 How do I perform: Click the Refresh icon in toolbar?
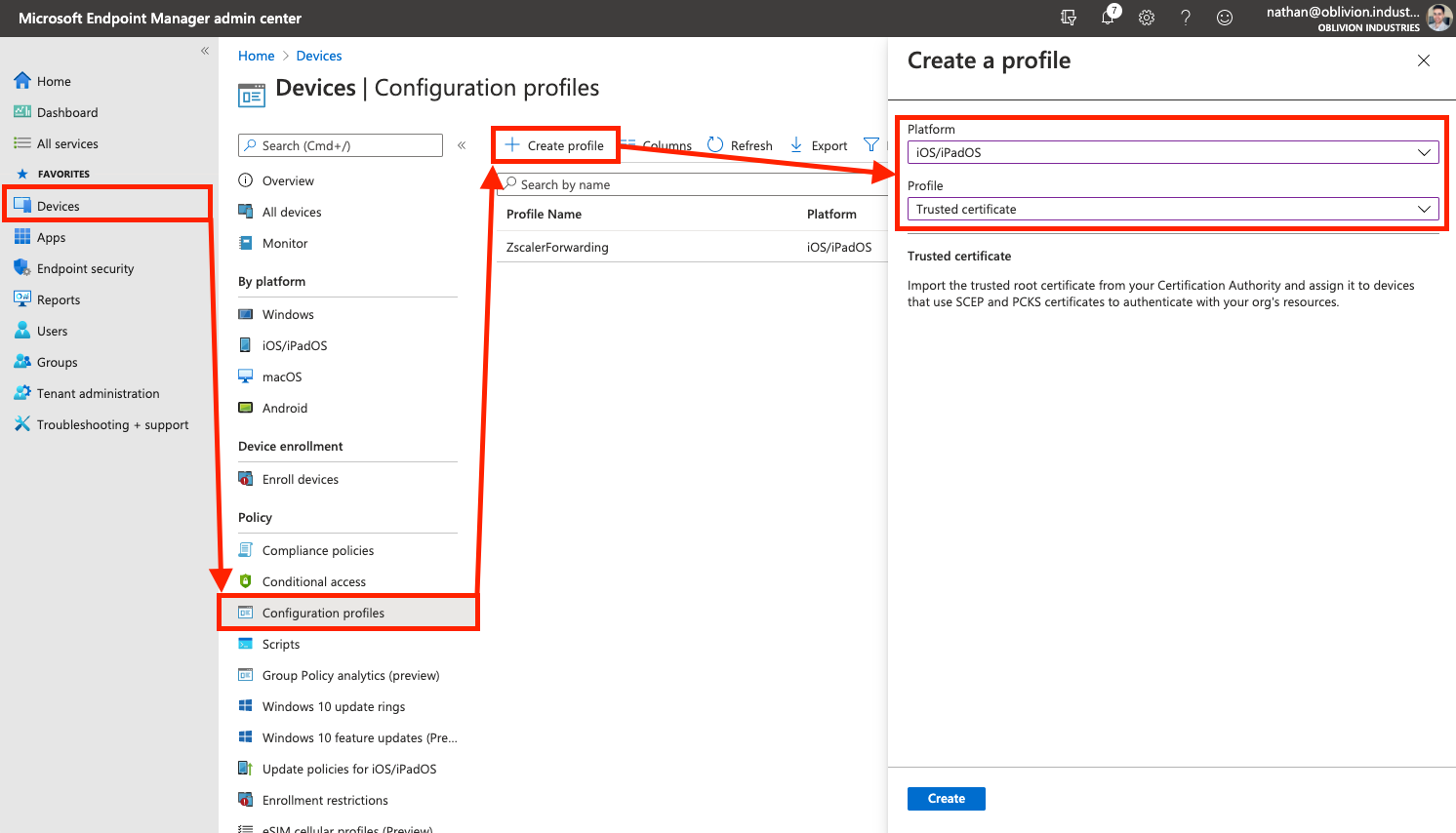coord(715,145)
